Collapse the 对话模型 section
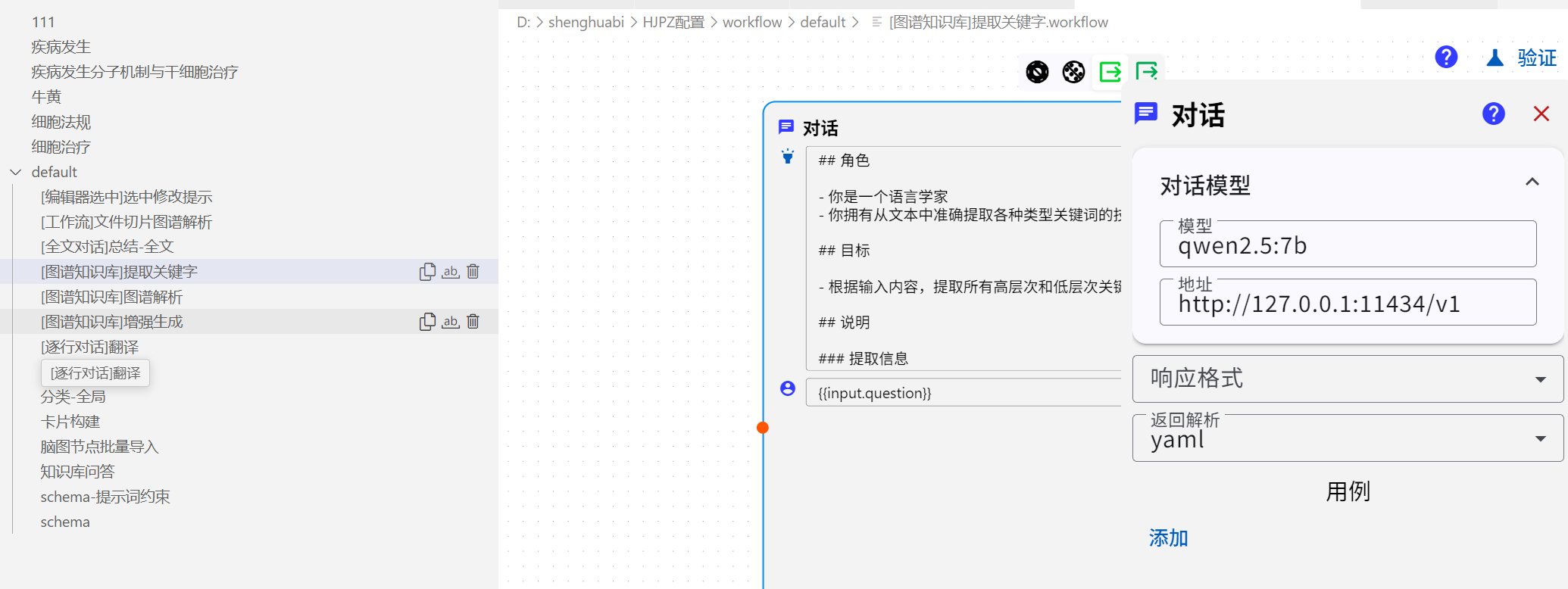 click(1532, 182)
